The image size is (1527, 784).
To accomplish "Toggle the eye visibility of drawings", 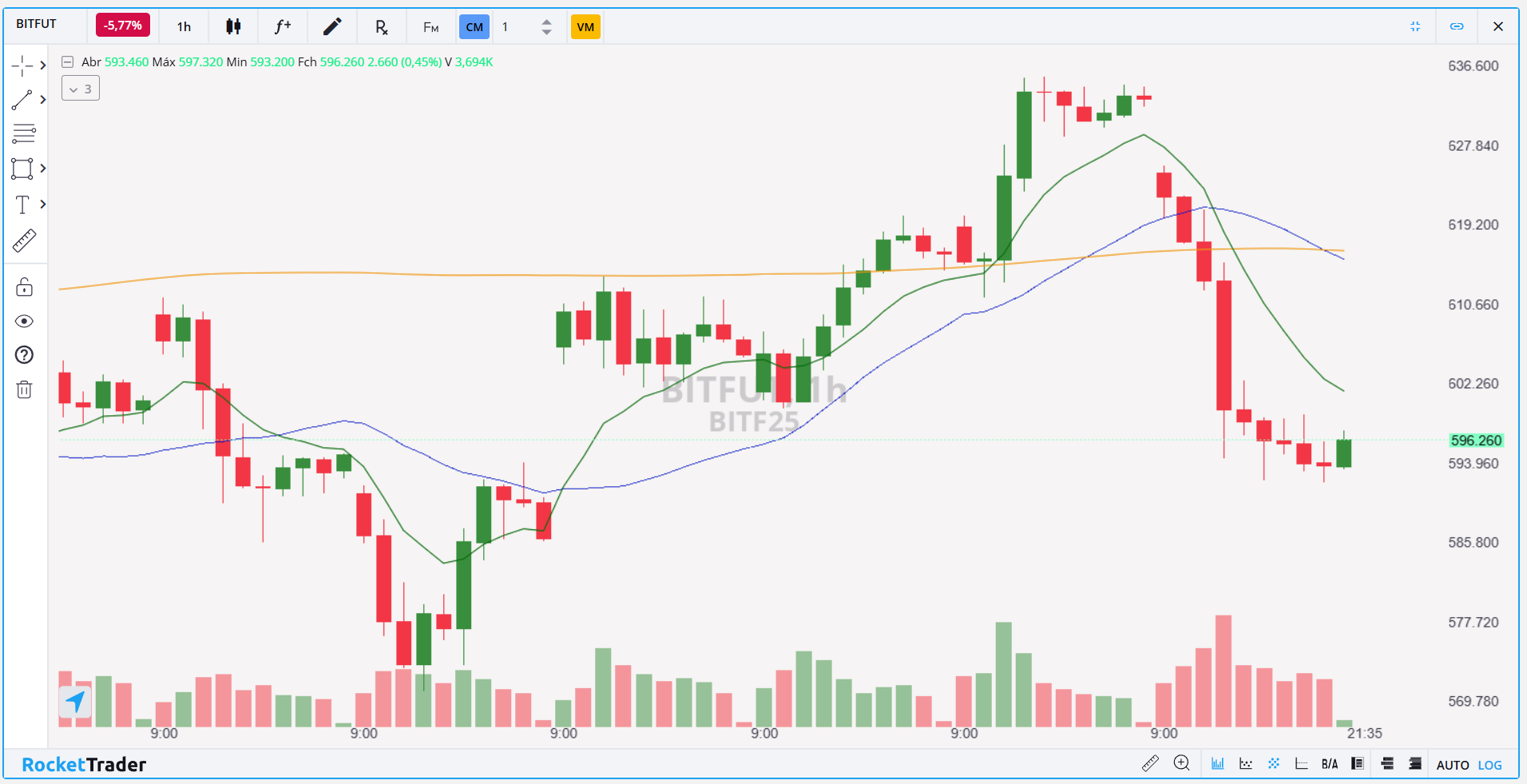I will coord(24,321).
